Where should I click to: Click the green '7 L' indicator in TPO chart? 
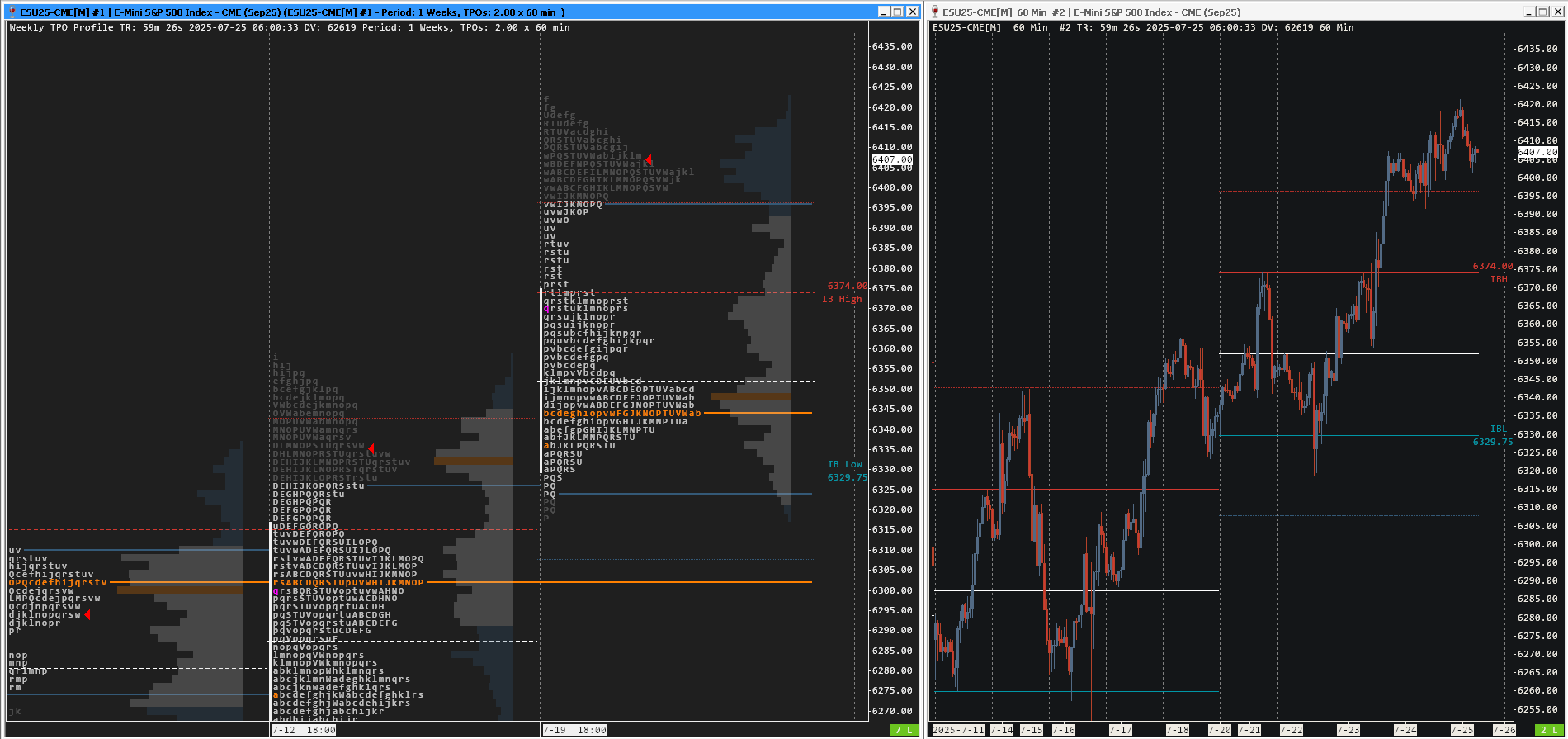pos(904,730)
